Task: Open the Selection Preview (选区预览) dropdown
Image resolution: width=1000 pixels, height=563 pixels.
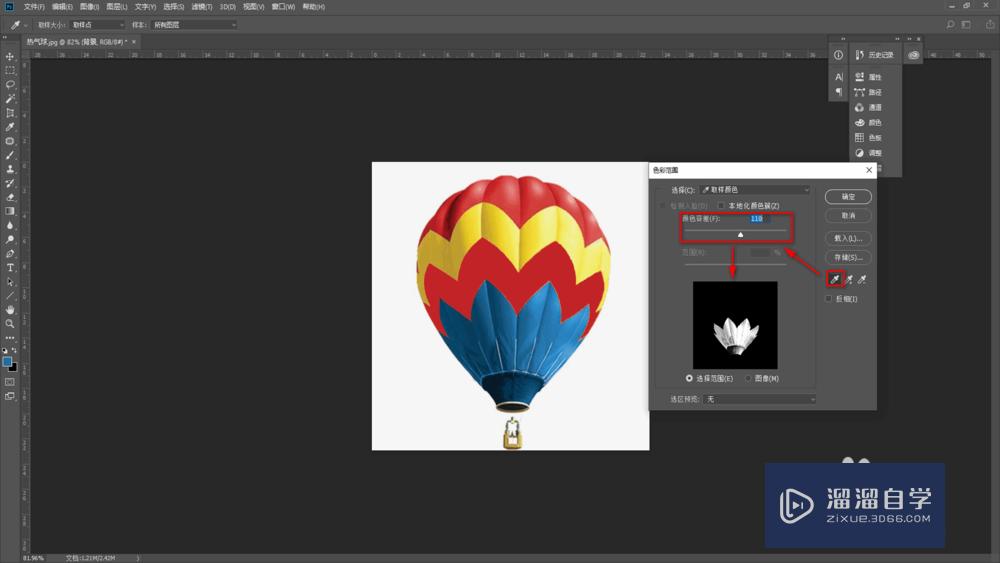Action: point(759,399)
